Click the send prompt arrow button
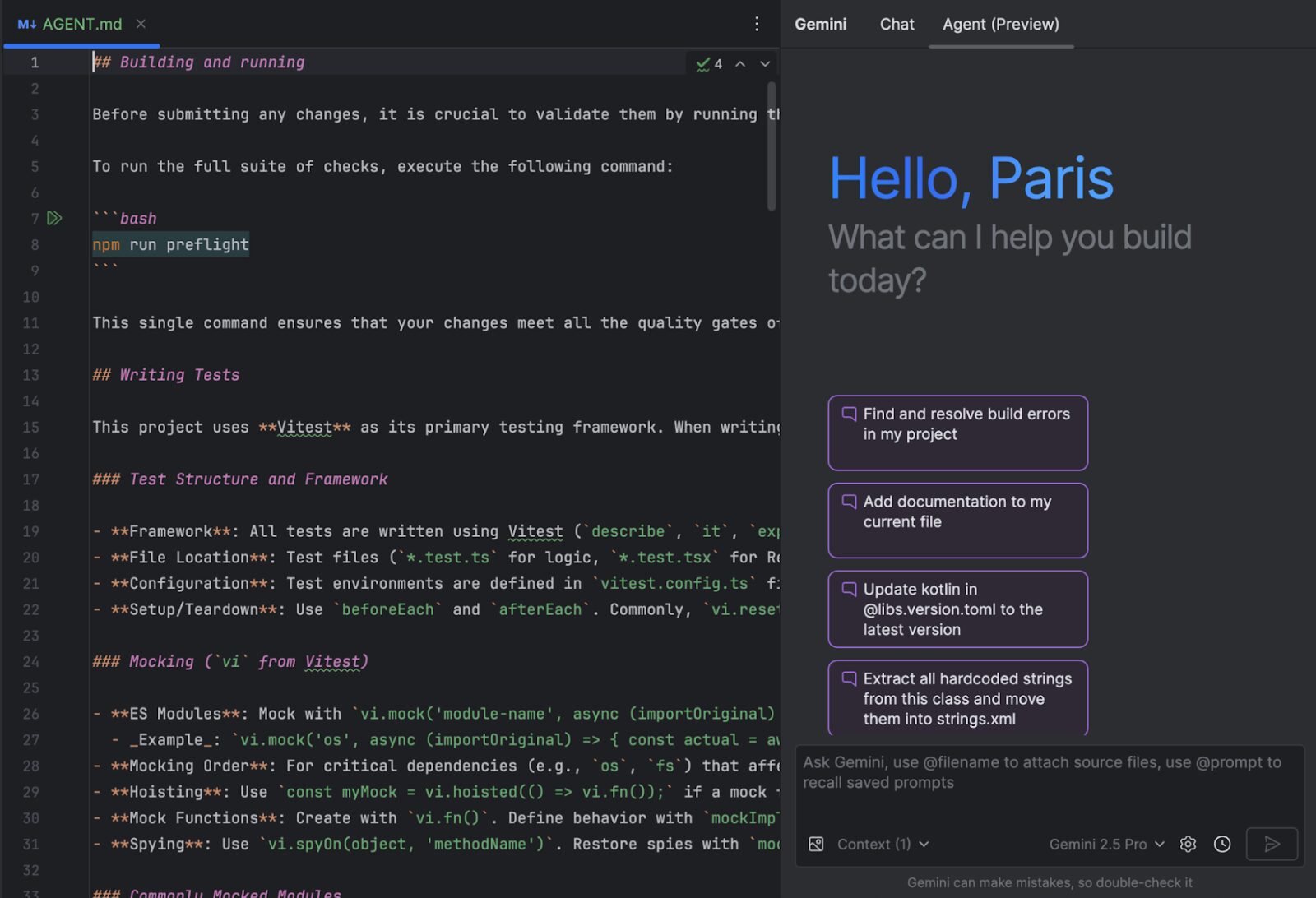1316x898 pixels. click(1272, 844)
